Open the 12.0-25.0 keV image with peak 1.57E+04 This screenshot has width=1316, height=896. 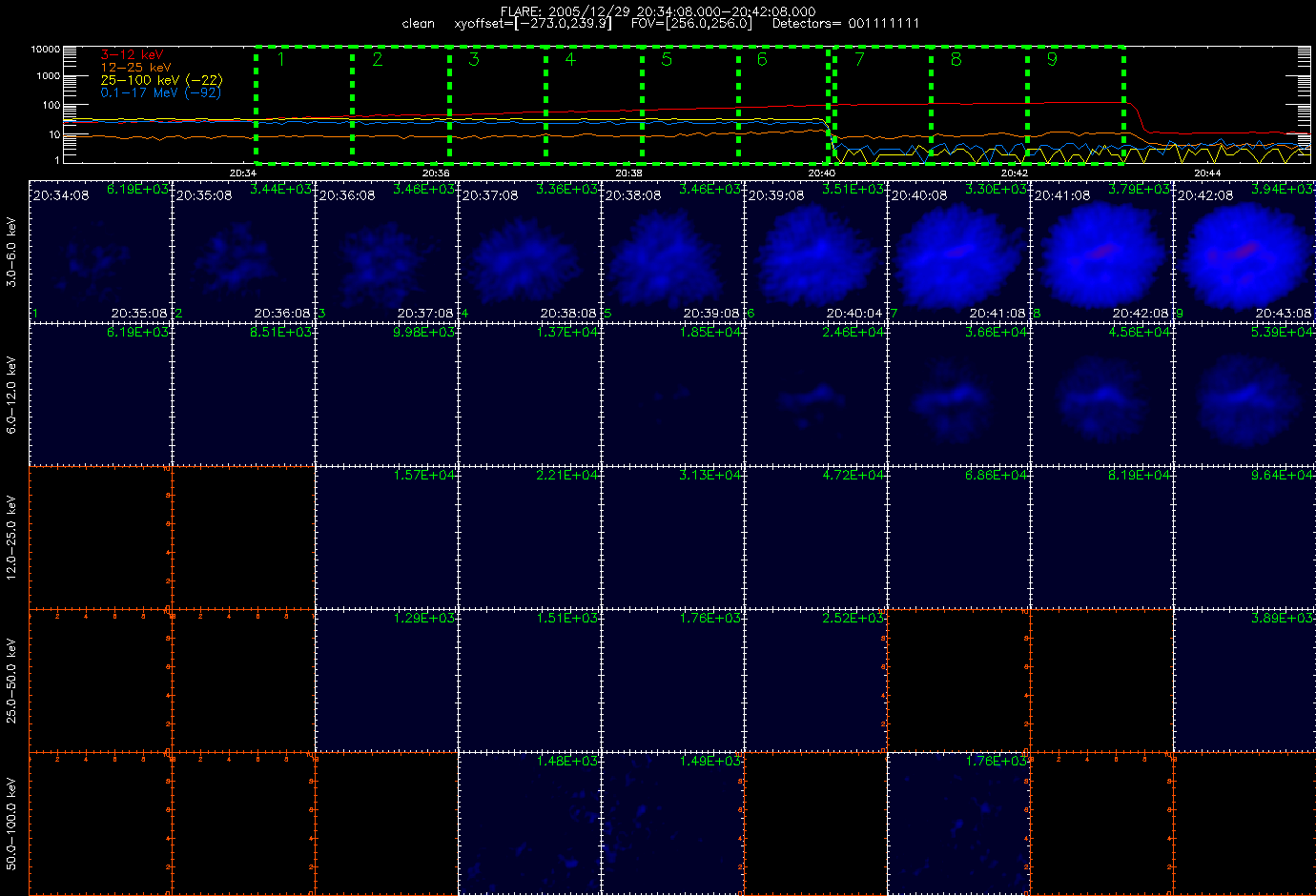(387, 538)
